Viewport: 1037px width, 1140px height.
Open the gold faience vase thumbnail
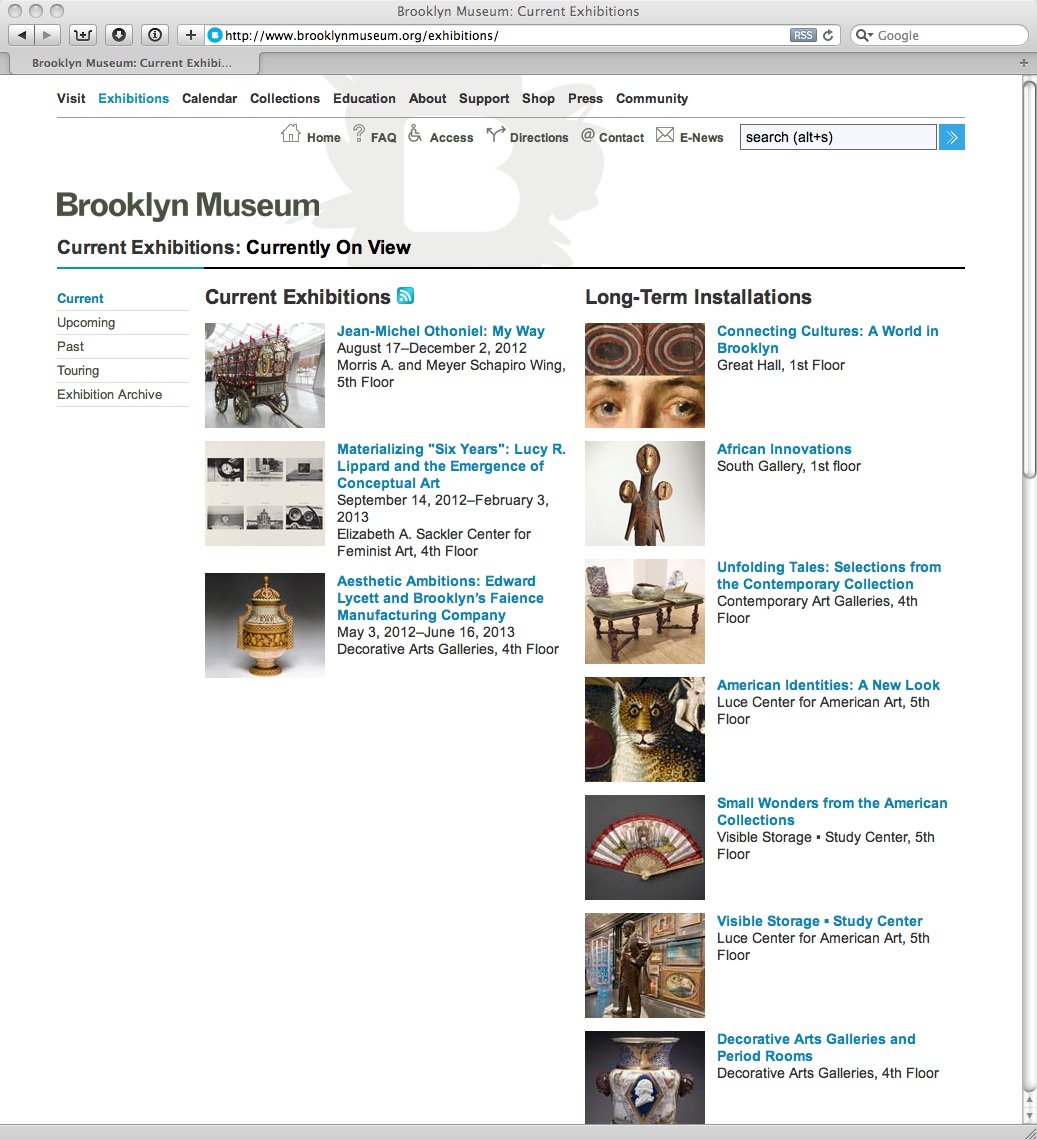click(265, 625)
